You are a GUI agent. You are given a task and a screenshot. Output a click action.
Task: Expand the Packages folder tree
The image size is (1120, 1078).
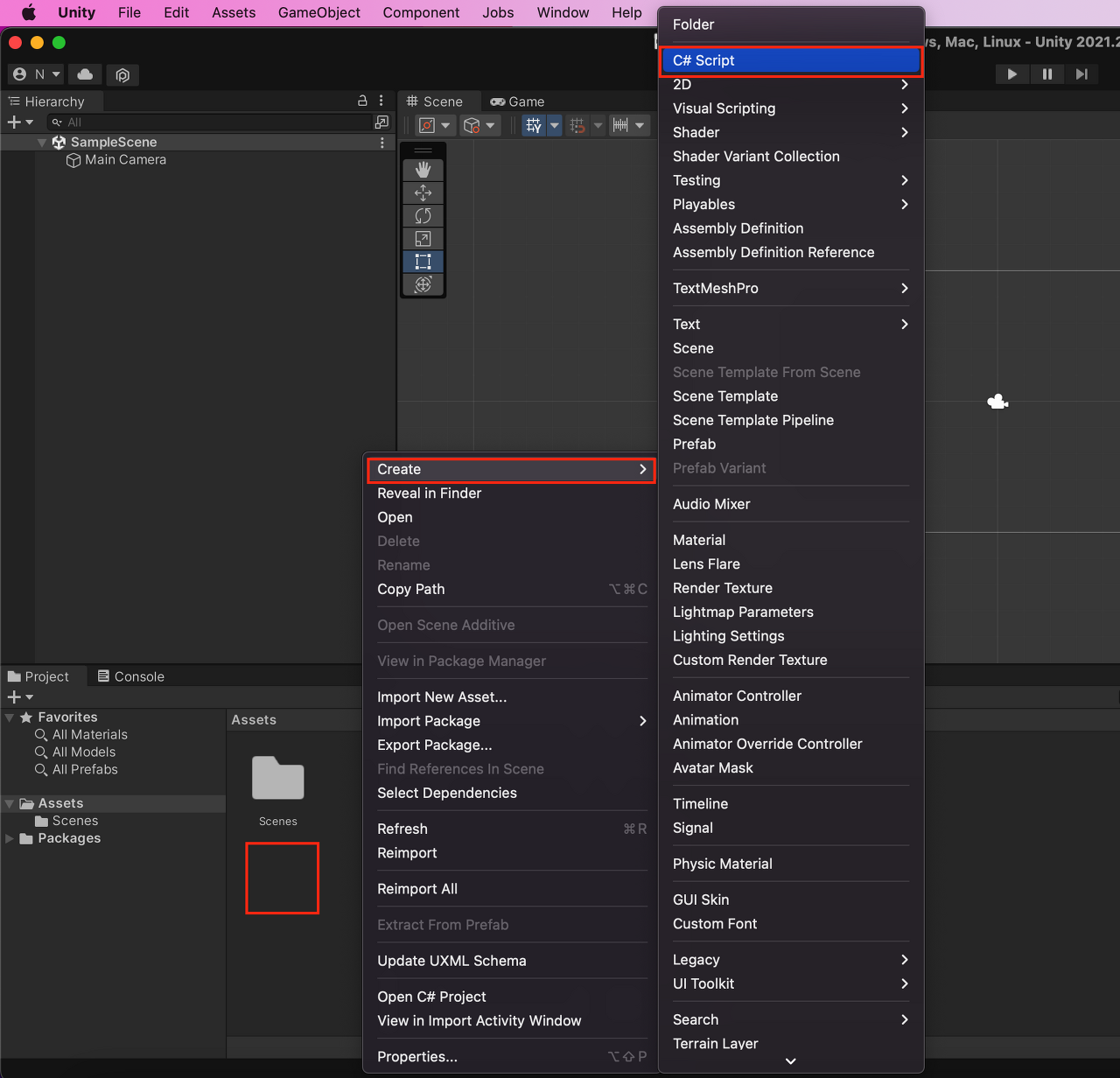pyautogui.click(x=10, y=838)
